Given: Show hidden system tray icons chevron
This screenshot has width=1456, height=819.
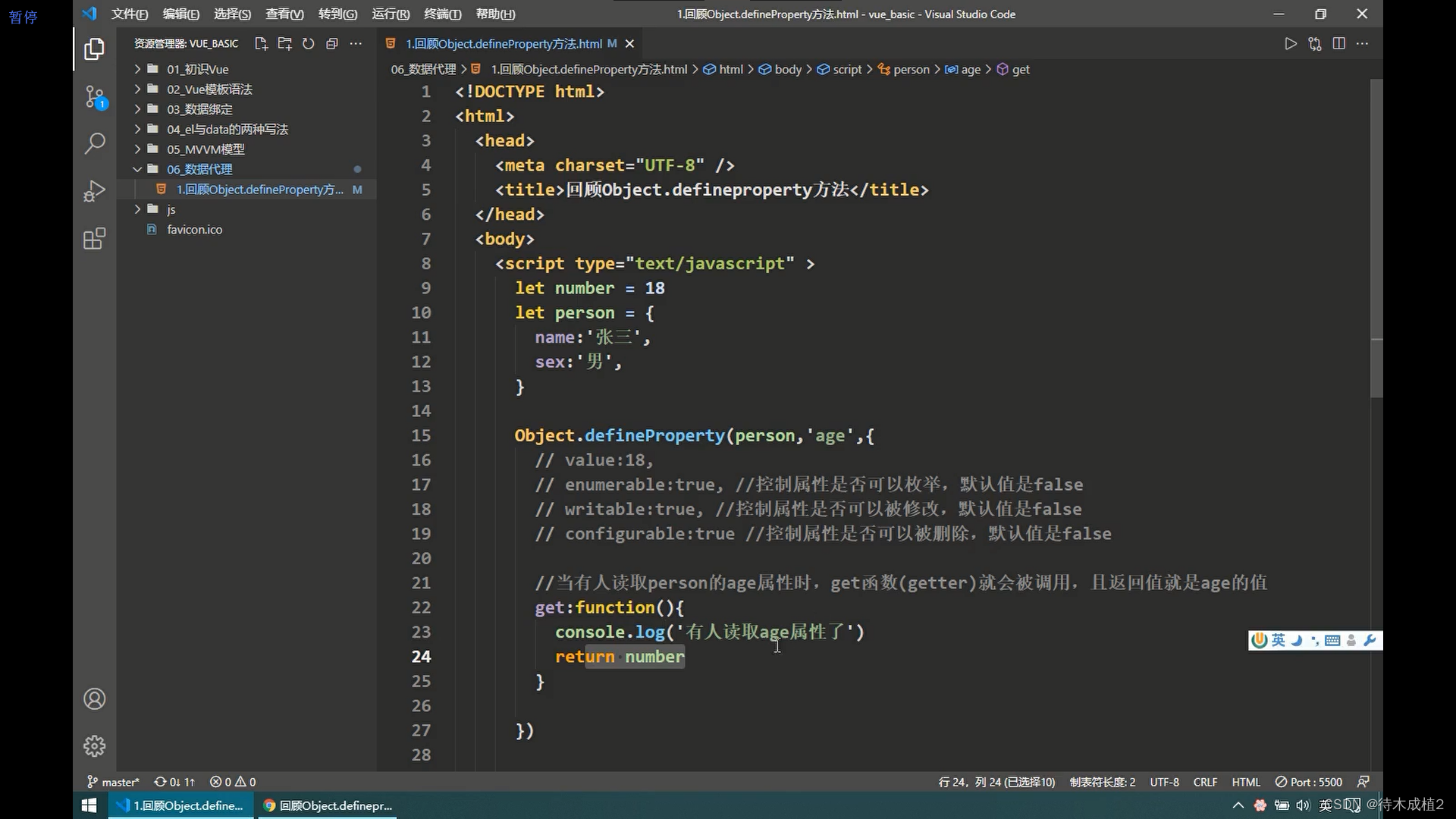Looking at the screenshot, I should tap(1238, 805).
